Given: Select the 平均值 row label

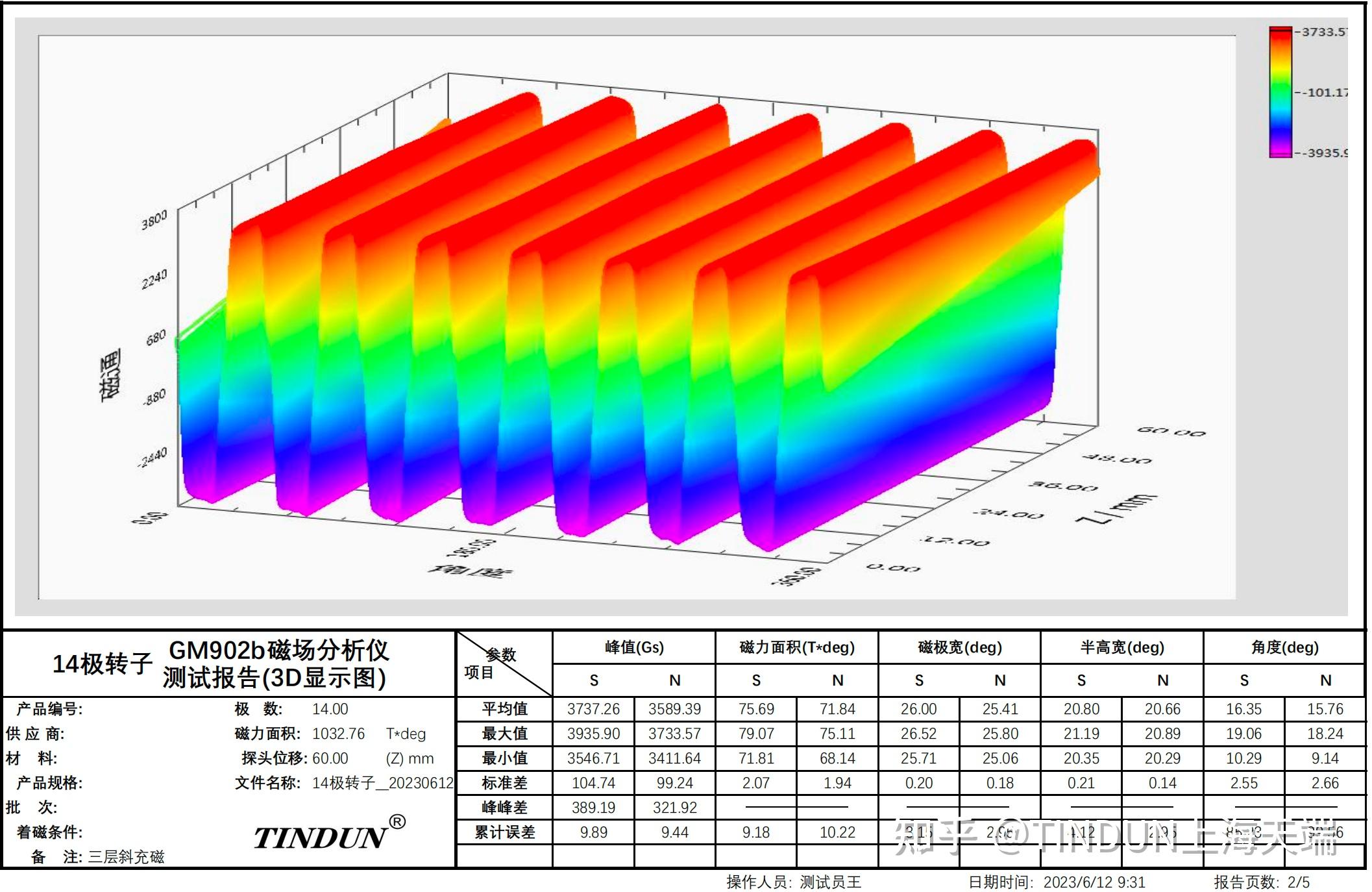Looking at the screenshot, I should (505, 709).
